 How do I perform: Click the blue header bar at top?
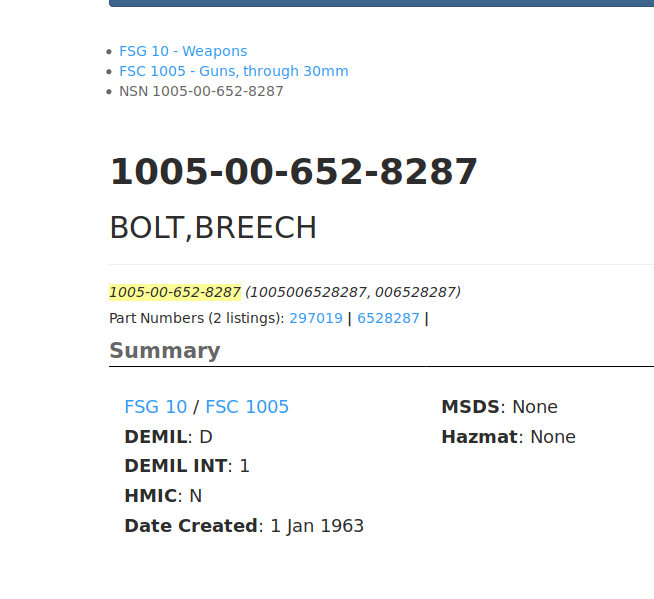coord(381,3)
